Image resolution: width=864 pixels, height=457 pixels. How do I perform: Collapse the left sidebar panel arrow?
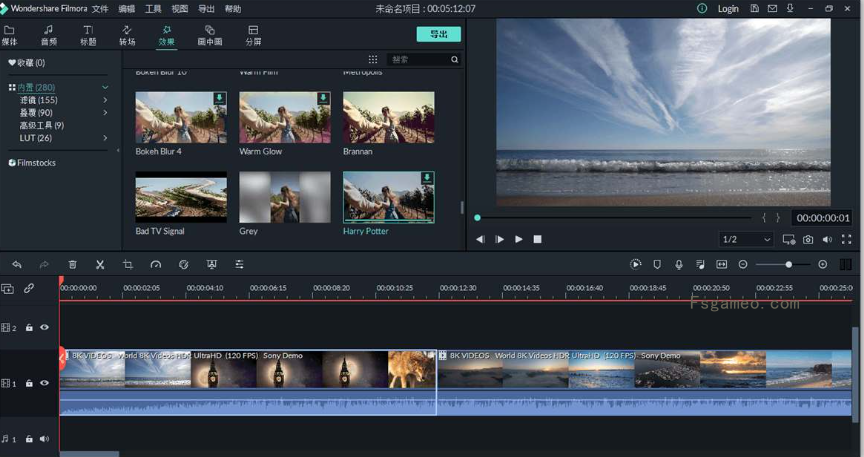118,150
